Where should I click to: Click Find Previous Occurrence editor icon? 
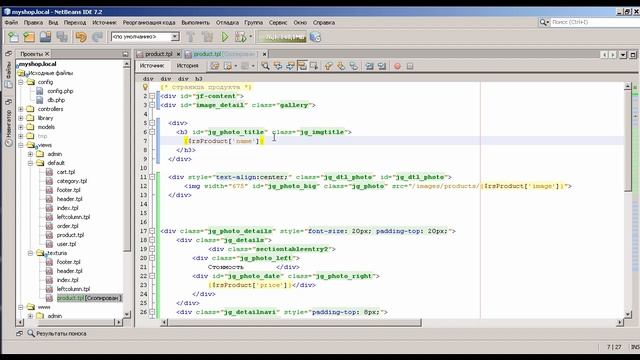[278, 66]
